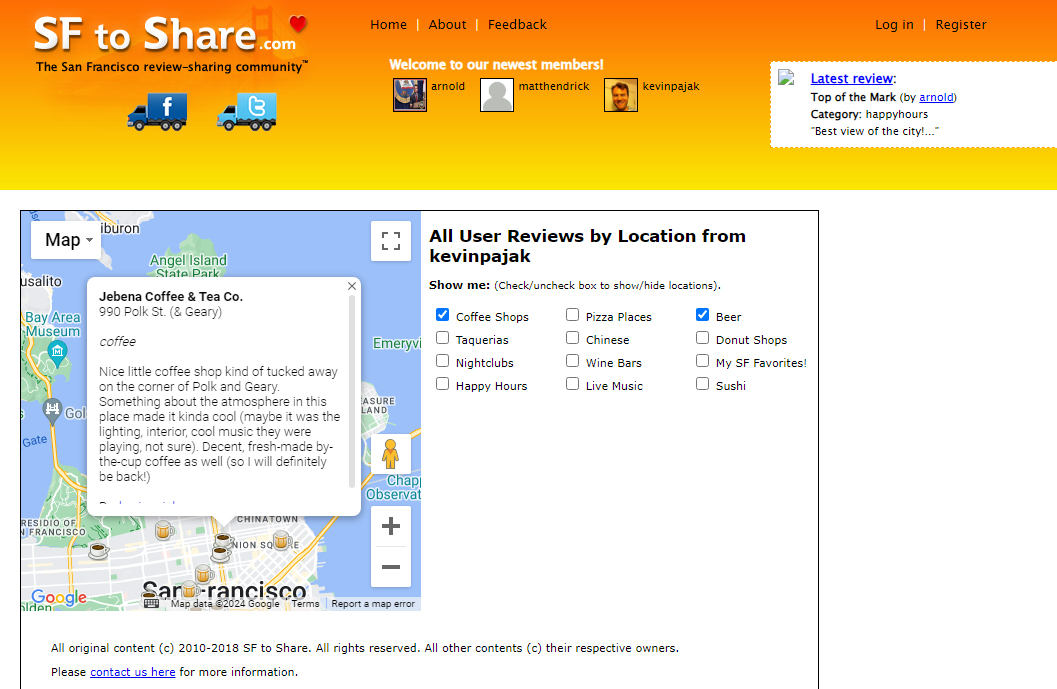Enable the Pizza Places checkbox
Viewport: 1057px width, 689px height.
(x=573, y=315)
